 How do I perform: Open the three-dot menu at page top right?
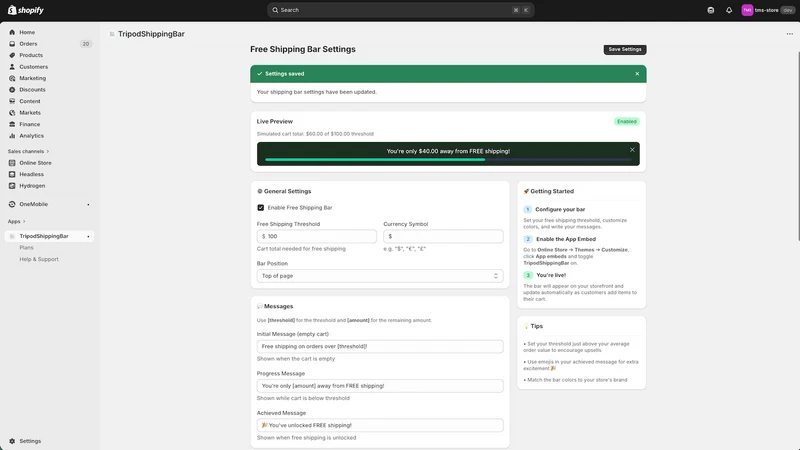point(790,34)
